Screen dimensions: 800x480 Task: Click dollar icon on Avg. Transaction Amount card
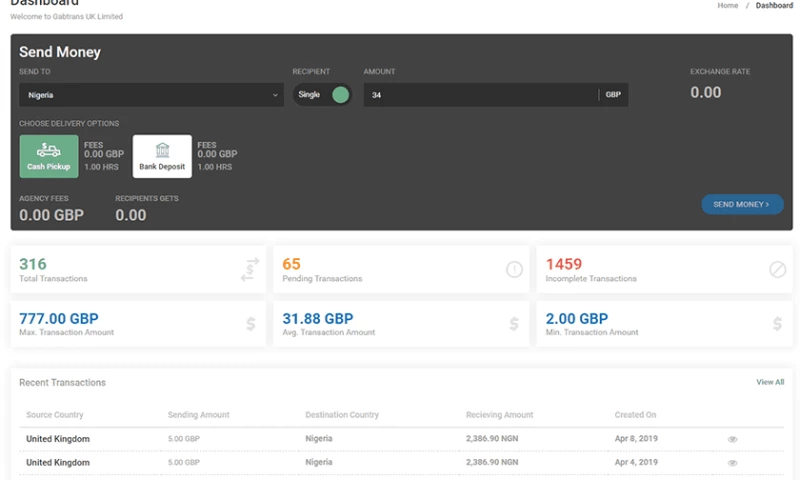click(x=514, y=324)
